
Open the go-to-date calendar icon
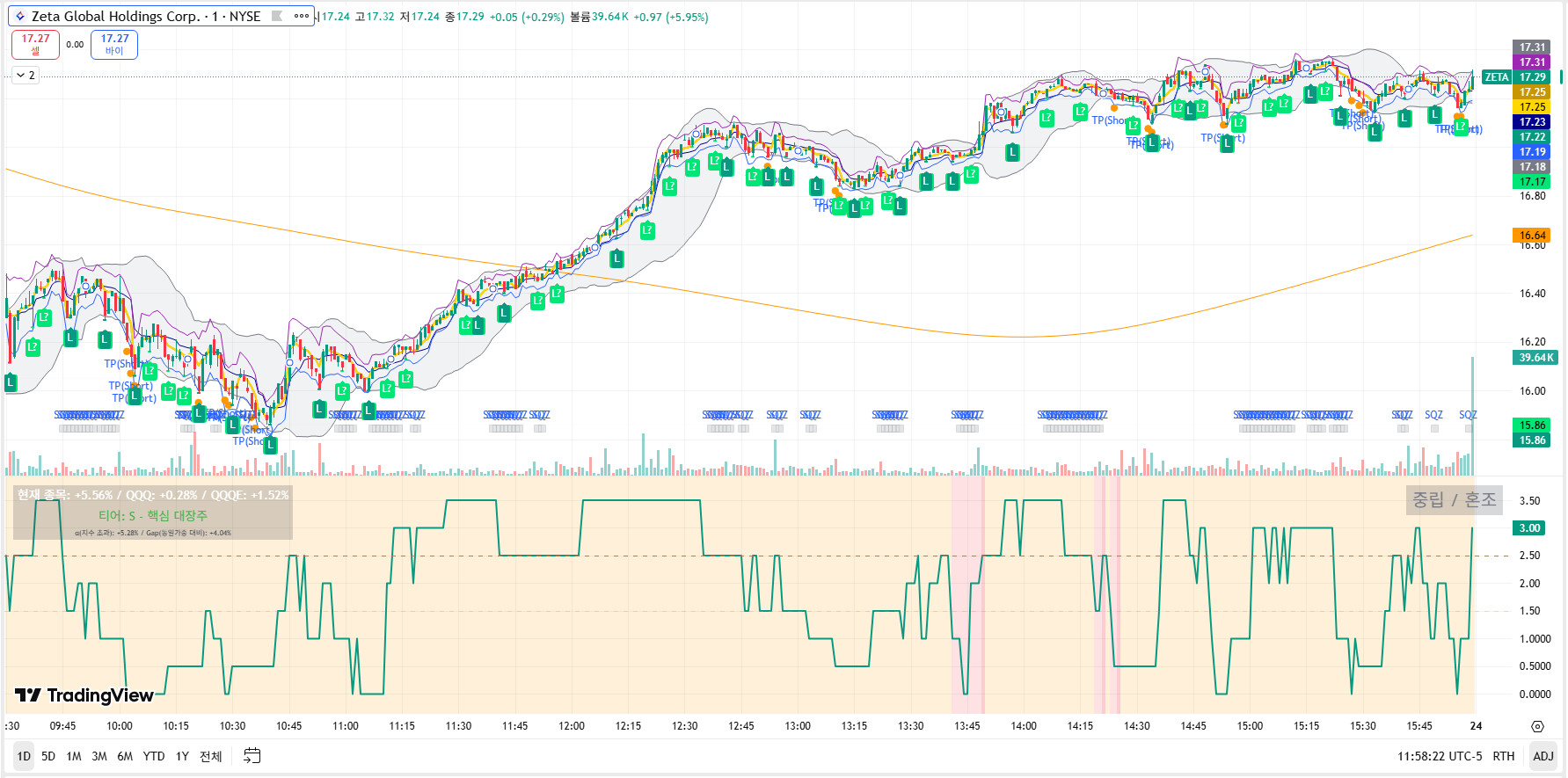pos(252,755)
